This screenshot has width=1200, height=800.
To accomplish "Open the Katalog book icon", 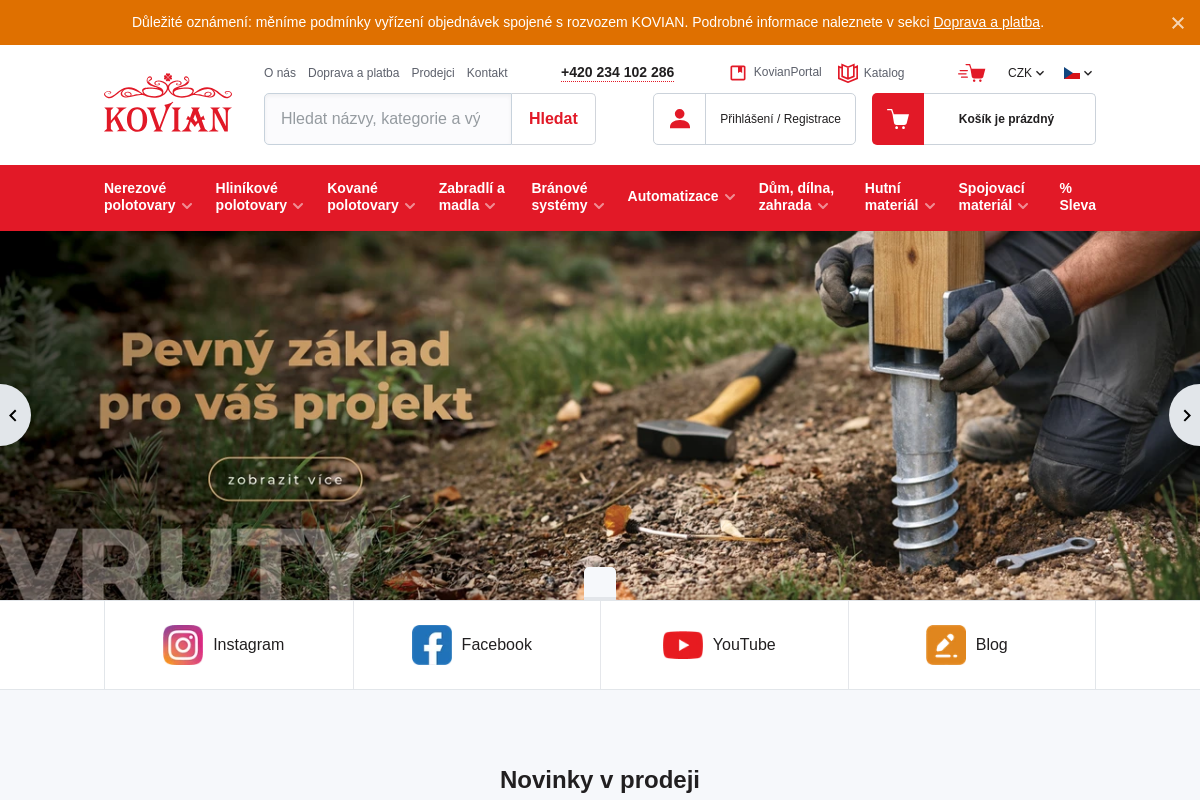I will pos(848,73).
